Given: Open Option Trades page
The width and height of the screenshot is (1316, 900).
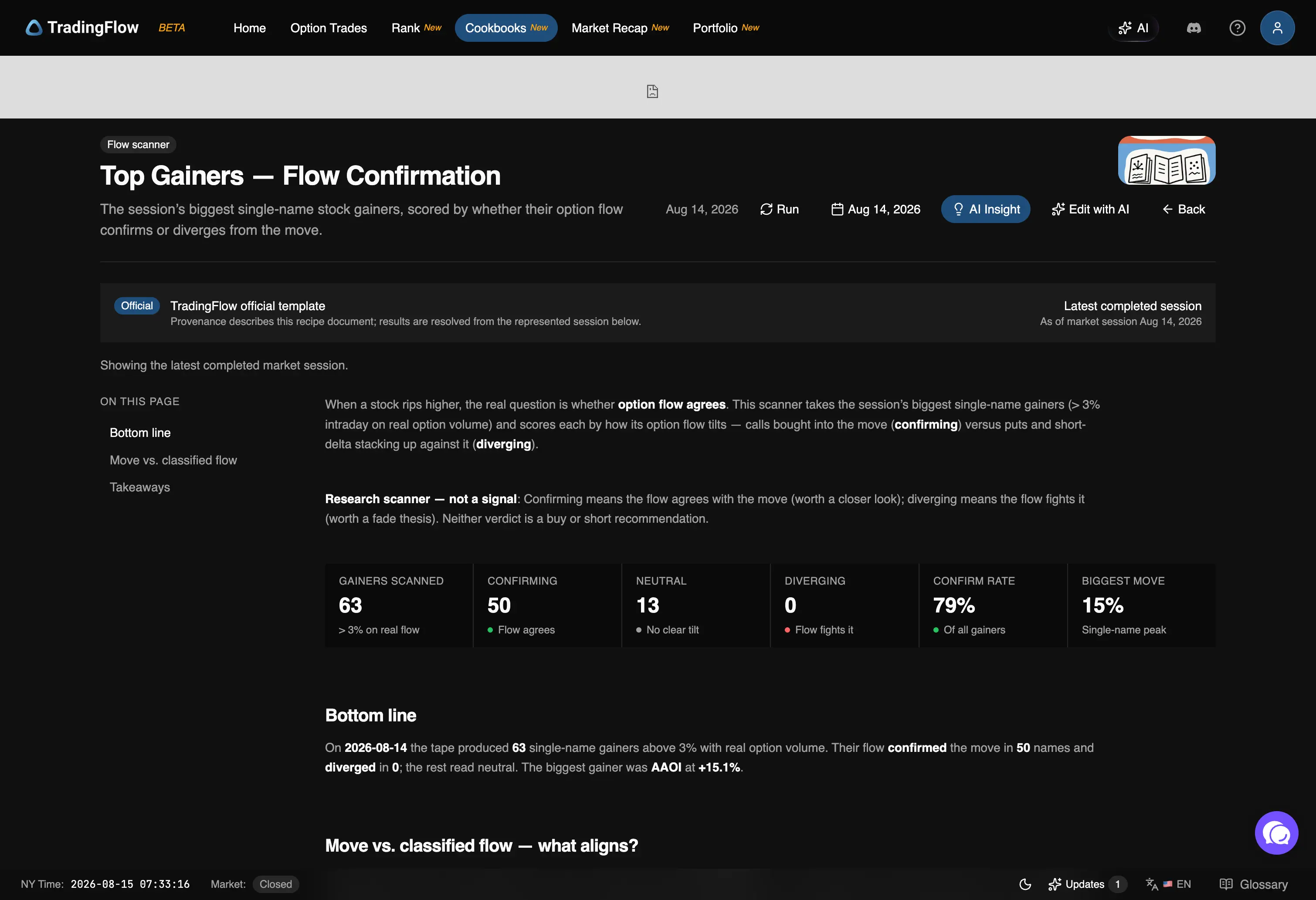Looking at the screenshot, I should (329, 28).
